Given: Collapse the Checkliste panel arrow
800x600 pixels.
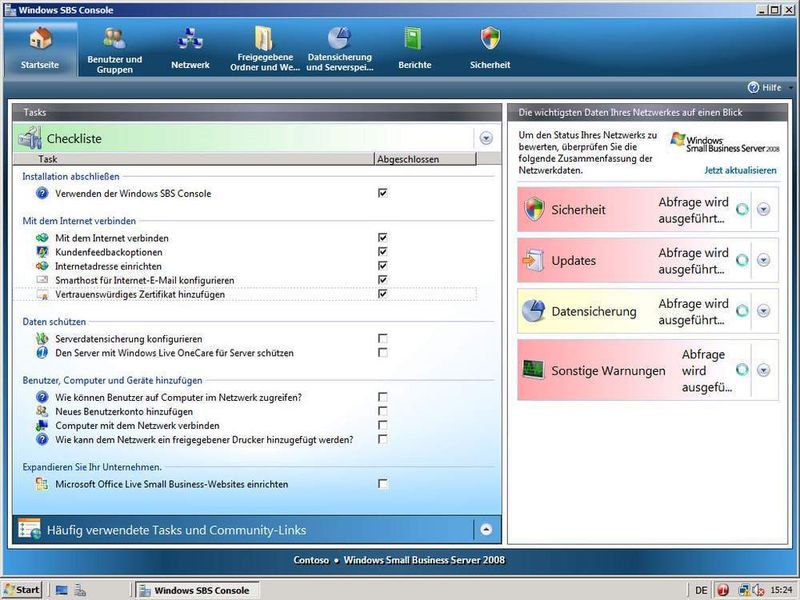Looking at the screenshot, I should (x=486, y=139).
